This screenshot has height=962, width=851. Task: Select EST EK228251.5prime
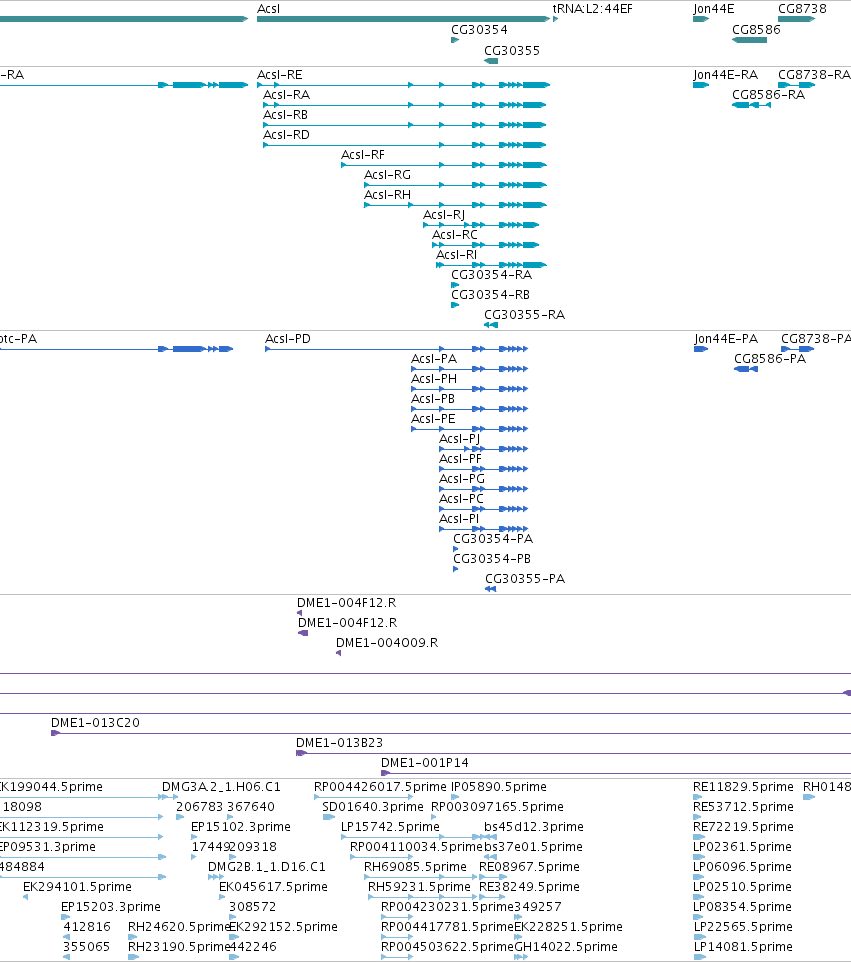tap(568, 926)
